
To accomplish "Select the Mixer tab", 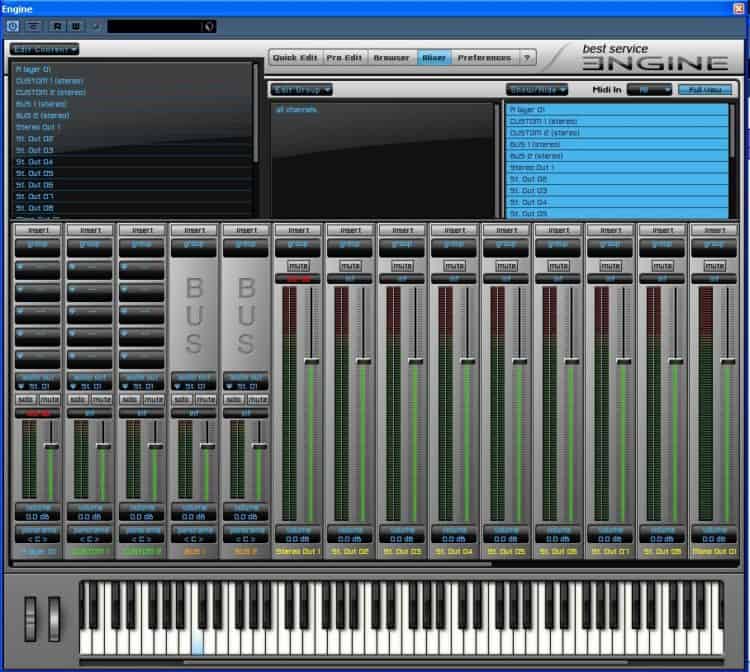I will pyautogui.click(x=434, y=57).
